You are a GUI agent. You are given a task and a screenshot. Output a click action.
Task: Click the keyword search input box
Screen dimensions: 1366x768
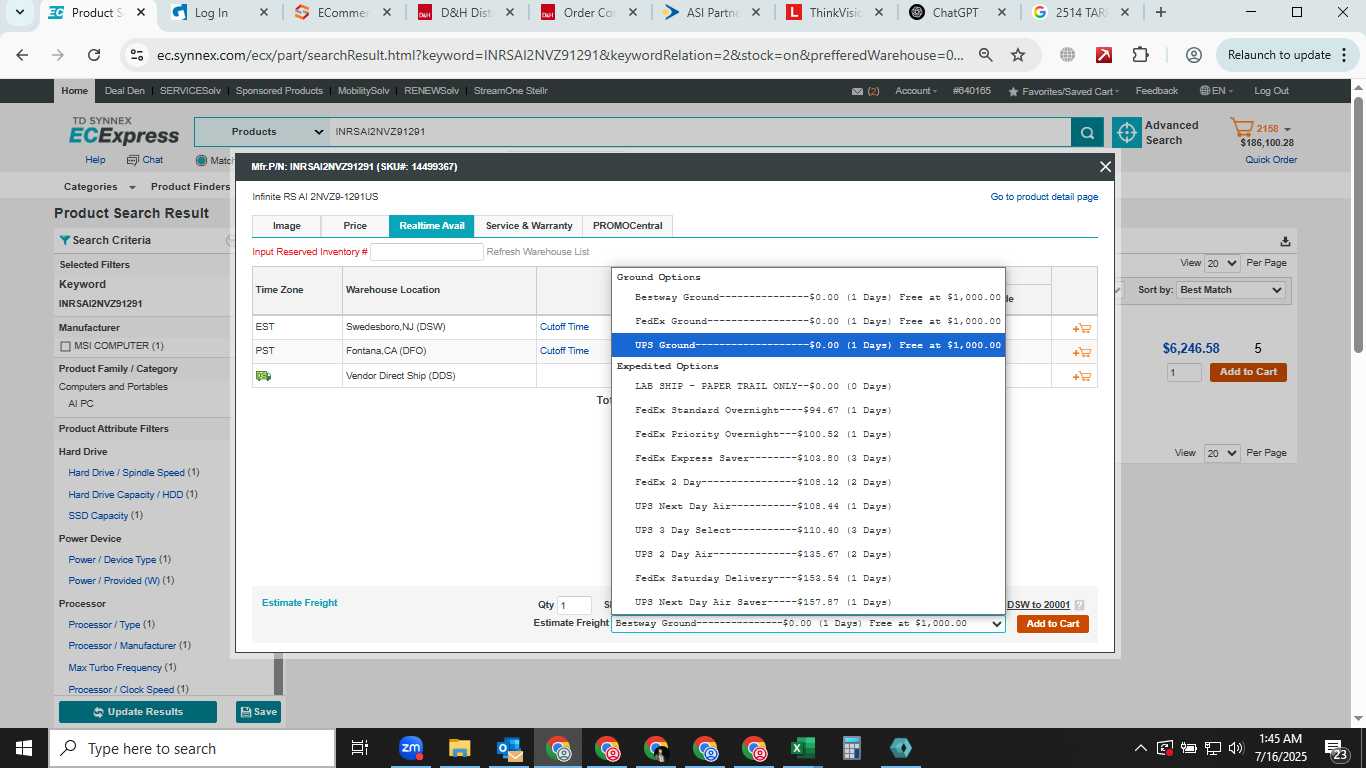[x=700, y=132]
